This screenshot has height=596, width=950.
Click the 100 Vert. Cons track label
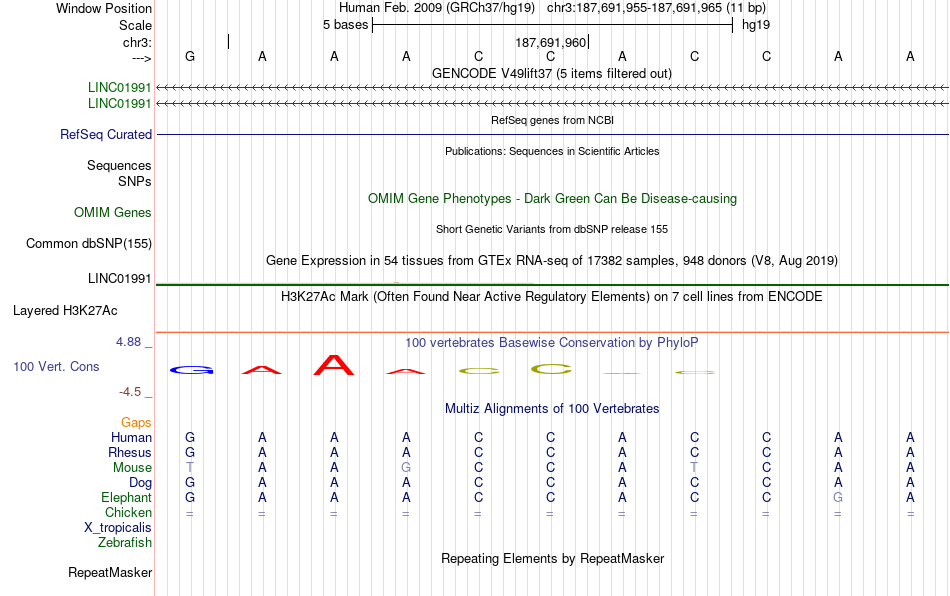tap(56, 366)
